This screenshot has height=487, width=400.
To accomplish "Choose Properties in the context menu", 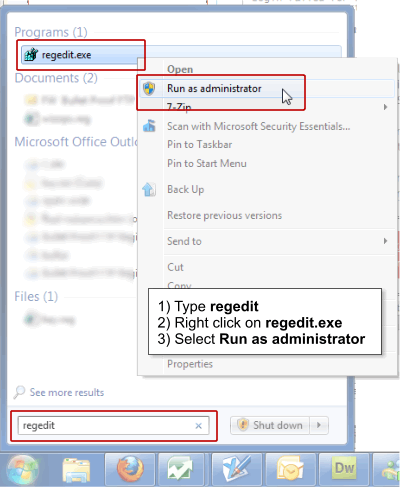I will click(x=190, y=364).
